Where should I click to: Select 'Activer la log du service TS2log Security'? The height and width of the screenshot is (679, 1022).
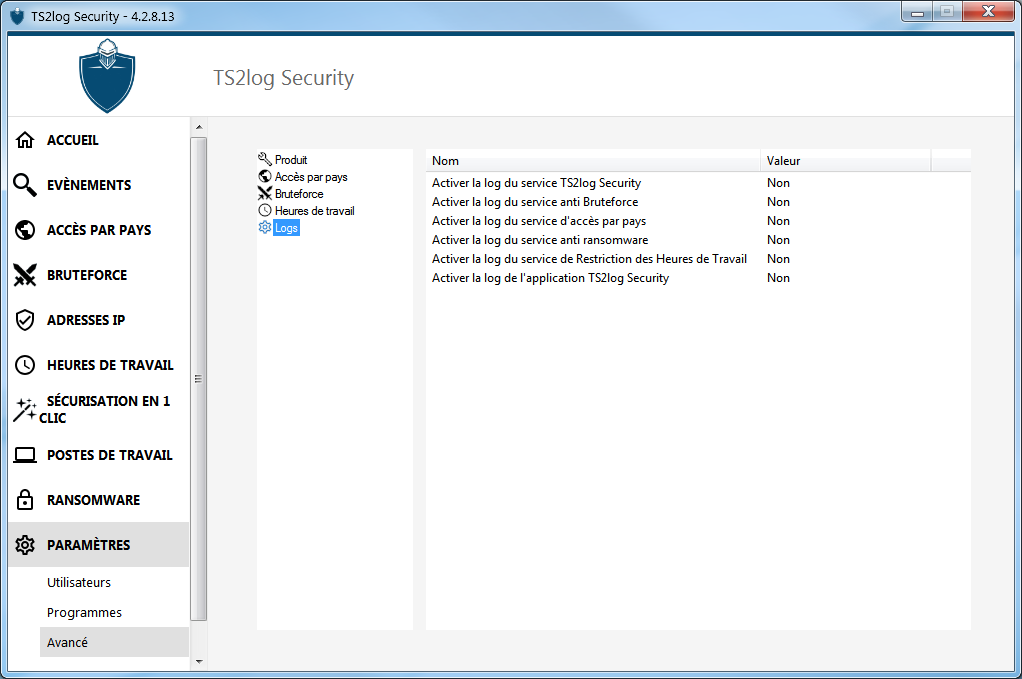click(536, 183)
